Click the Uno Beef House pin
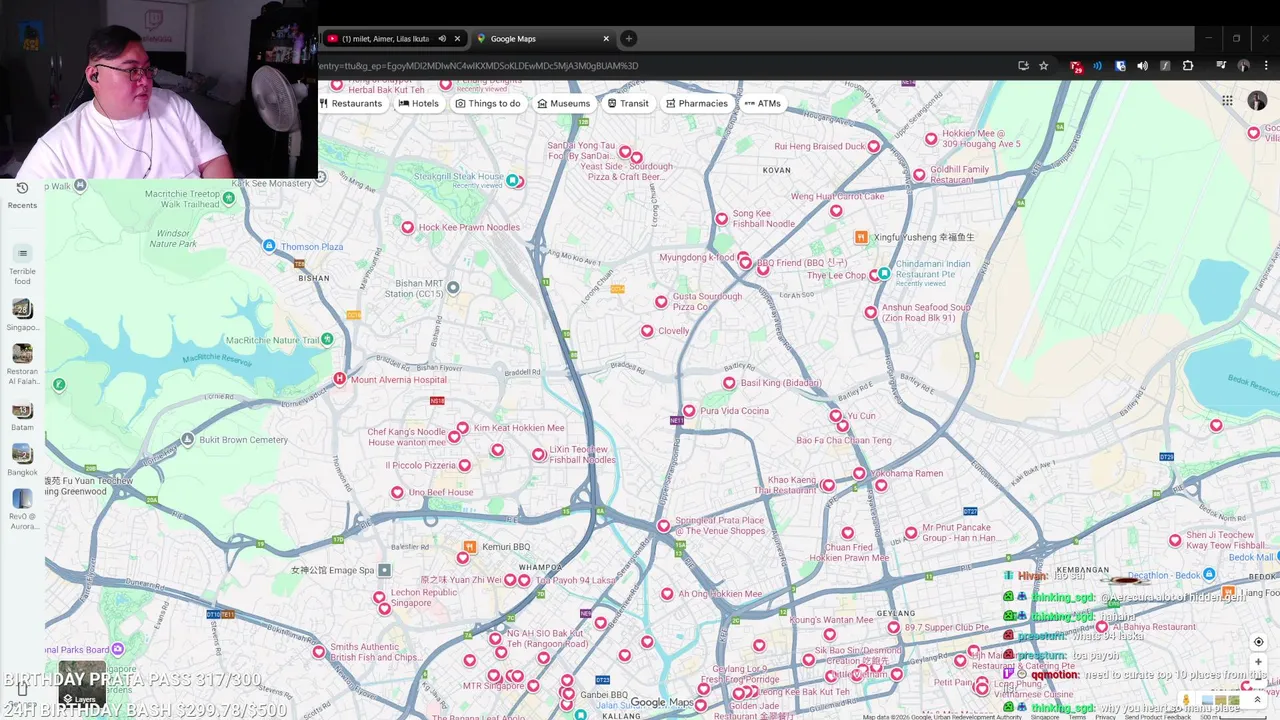The width and height of the screenshot is (1280, 720). (397, 492)
